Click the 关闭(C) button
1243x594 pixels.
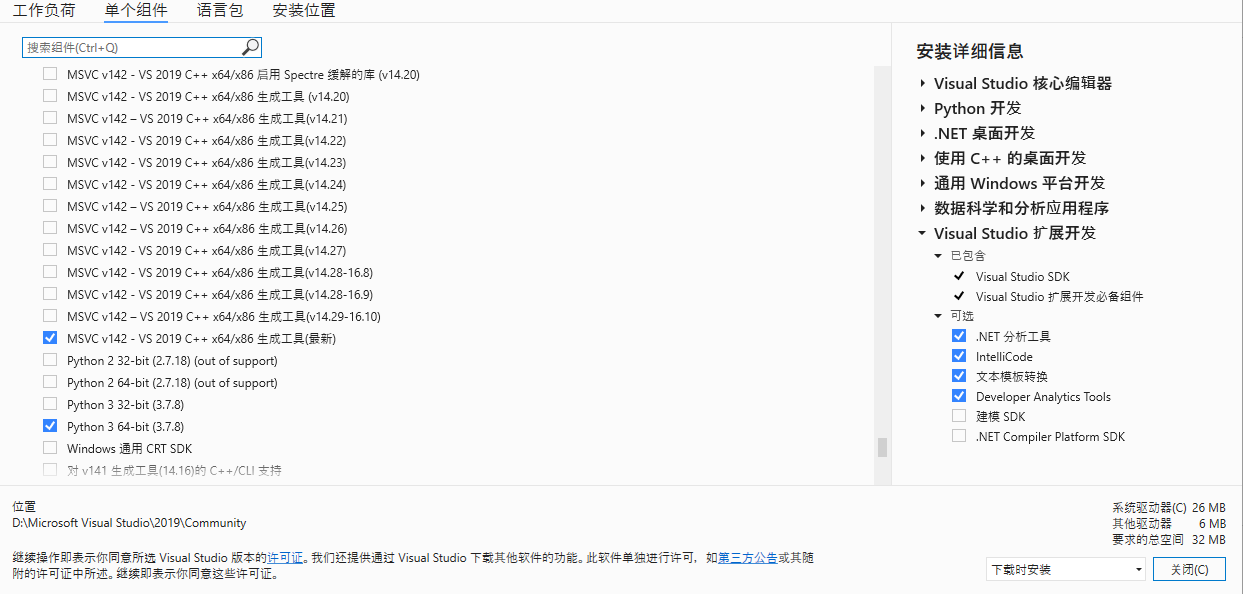coord(1189,568)
